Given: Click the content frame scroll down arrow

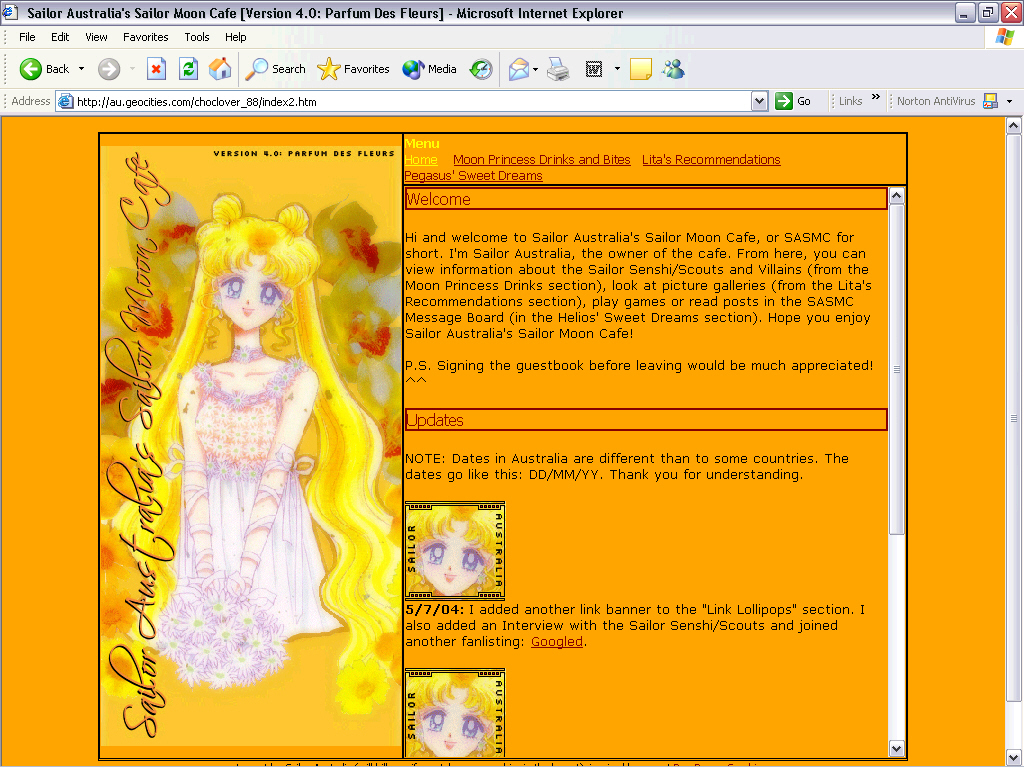Looking at the screenshot, I should pyautogui.click(x=897, y=748).
